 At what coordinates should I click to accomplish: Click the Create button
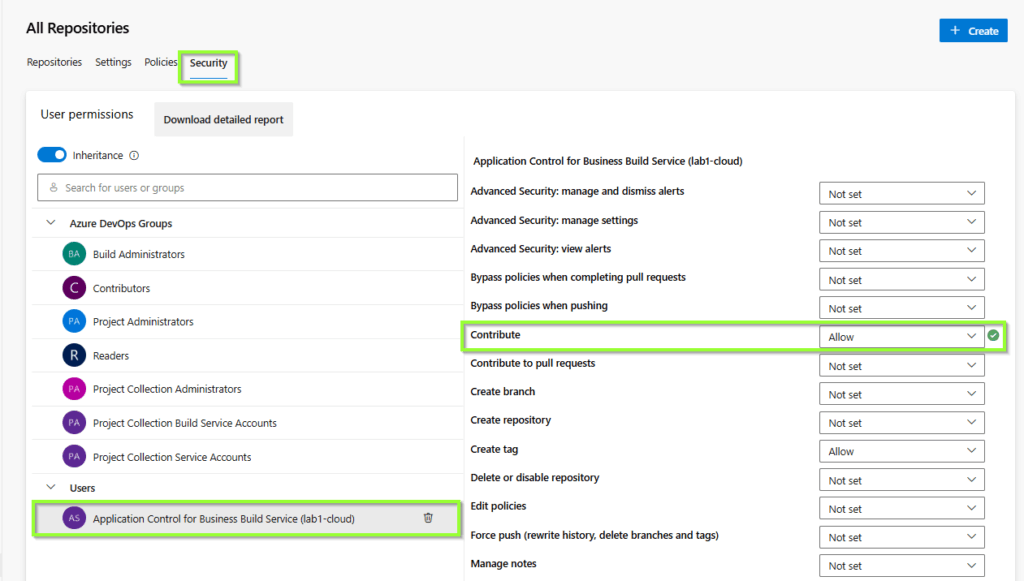coord(973,31)
